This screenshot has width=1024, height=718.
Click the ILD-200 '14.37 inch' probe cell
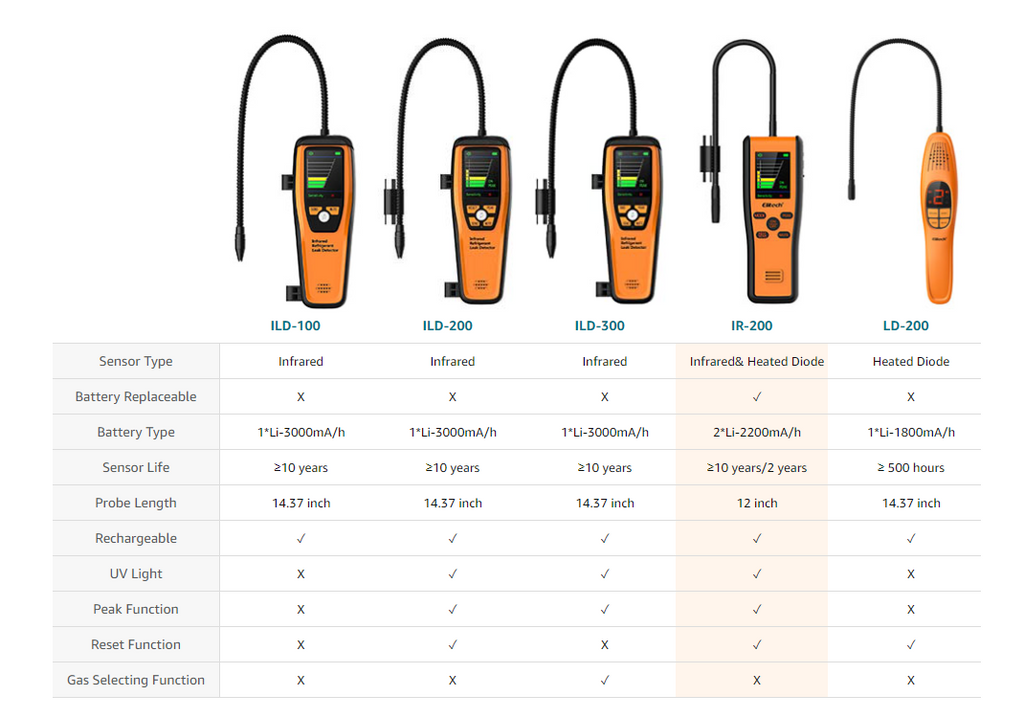pyautogui.click(x=453, y=503)
